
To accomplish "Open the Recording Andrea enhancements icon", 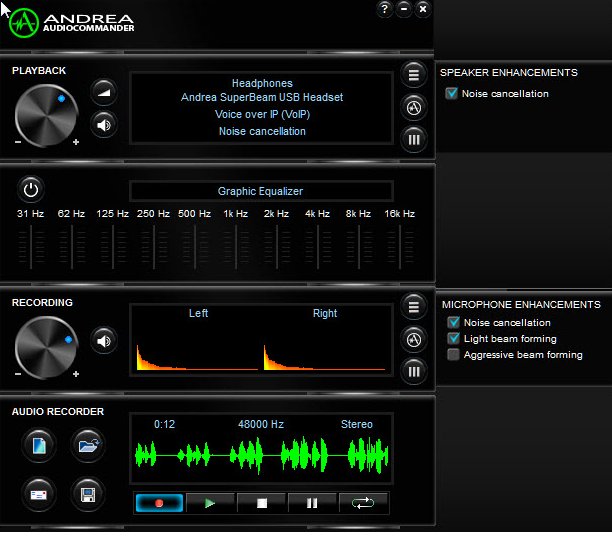I will (414, 339).
